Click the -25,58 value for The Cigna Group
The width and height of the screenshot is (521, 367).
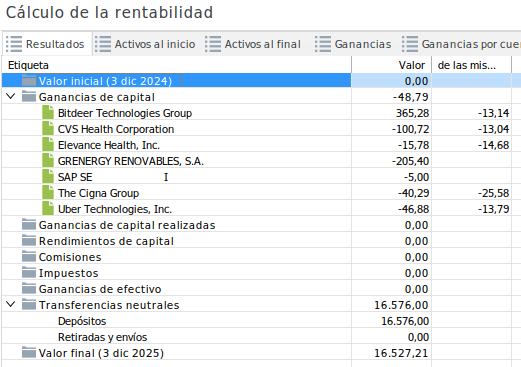coord(494,193)
